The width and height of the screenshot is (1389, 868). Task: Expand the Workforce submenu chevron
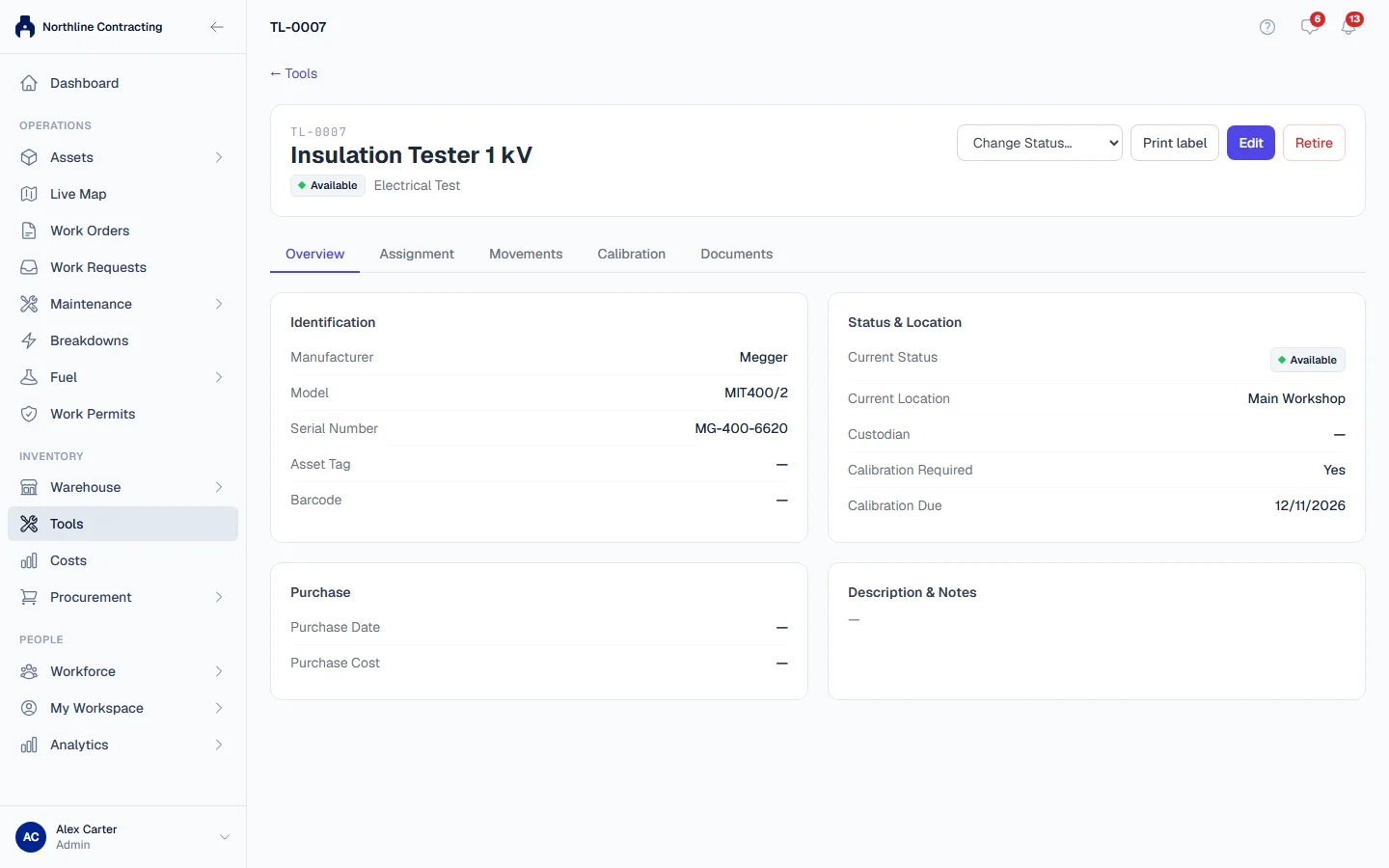pos(219,671)
